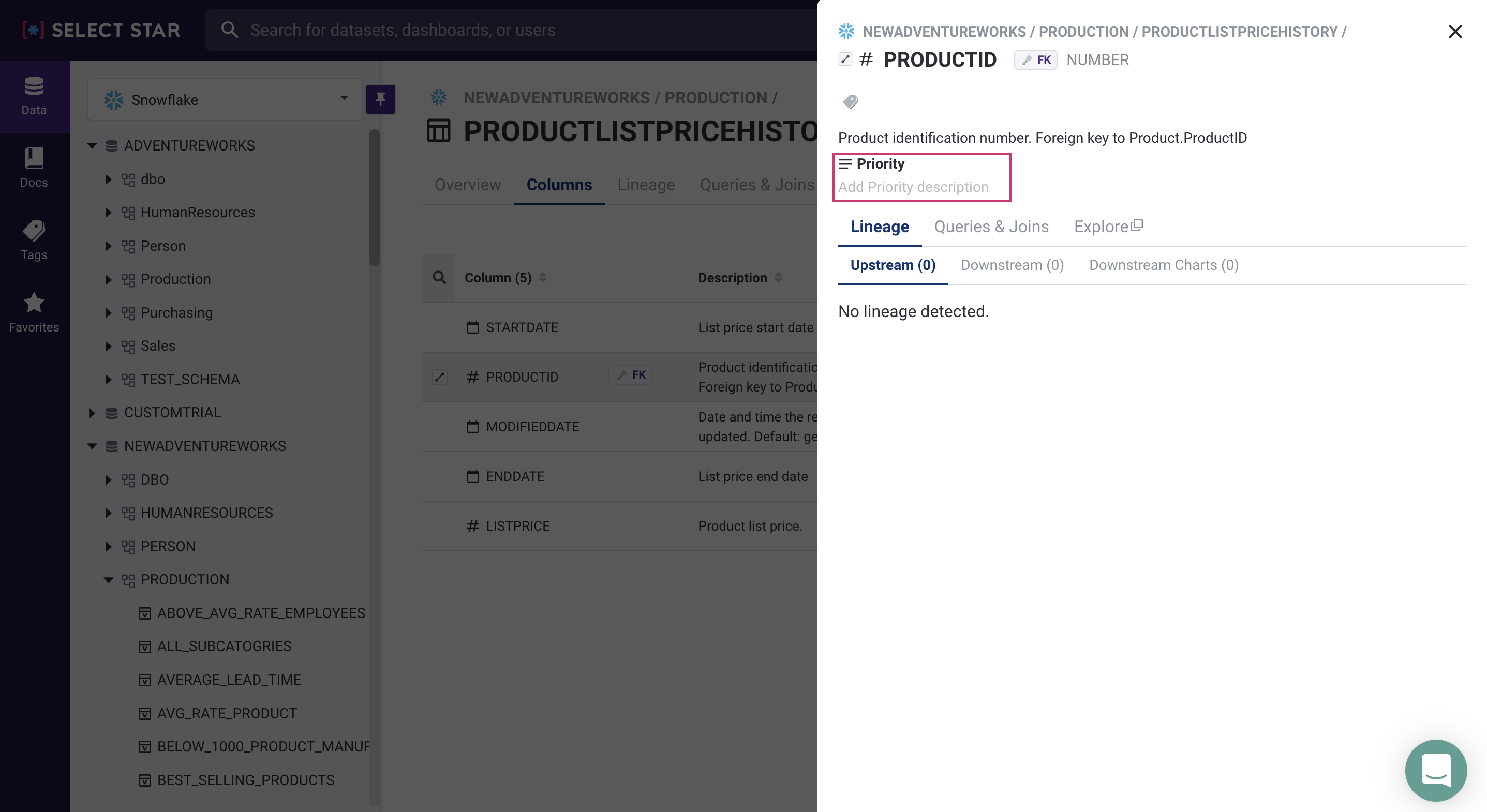Select the MODIFIEDDATE column row
The height and width of the screenshot is (812, 1487).
[619, 427]
